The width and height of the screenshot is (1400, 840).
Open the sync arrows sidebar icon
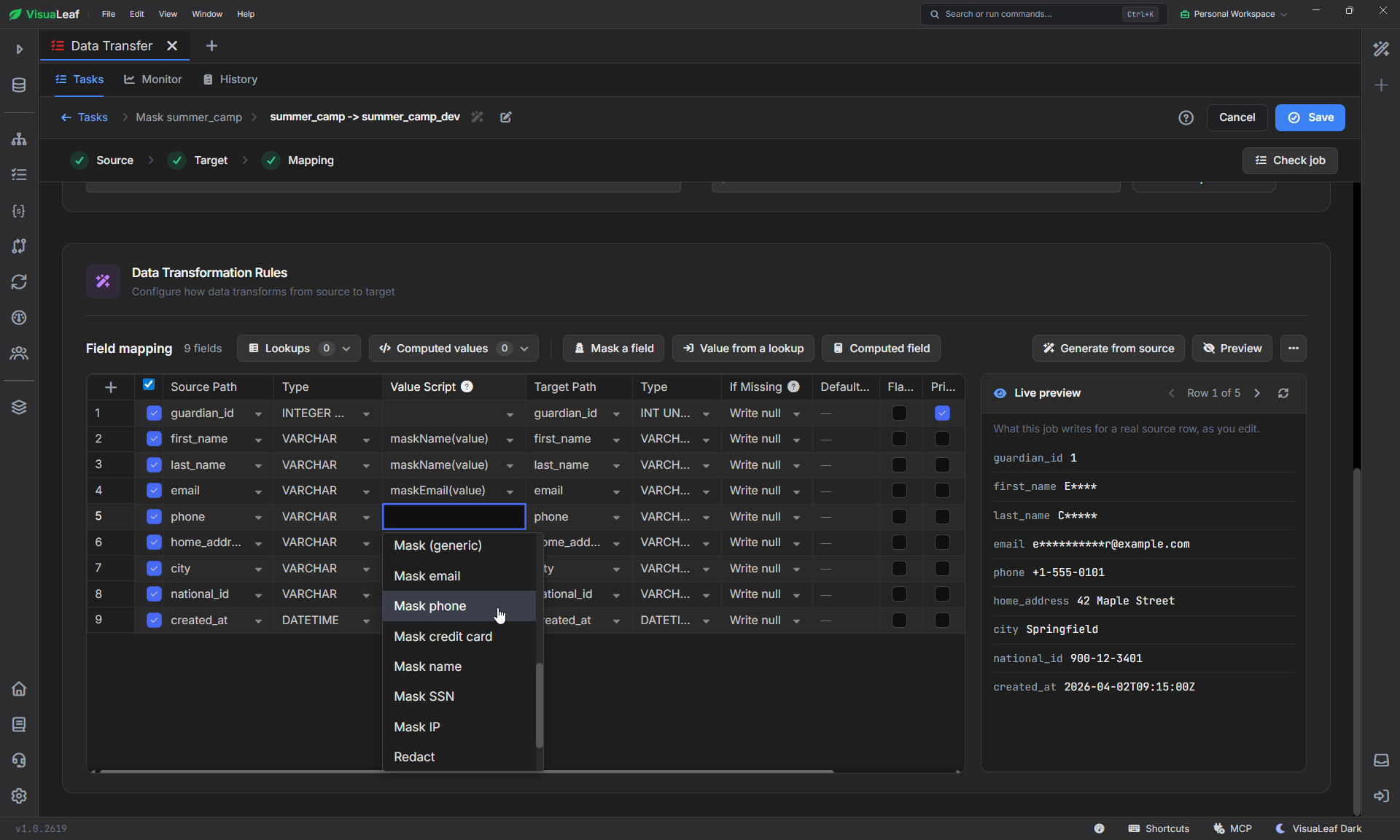click(19, 282)
